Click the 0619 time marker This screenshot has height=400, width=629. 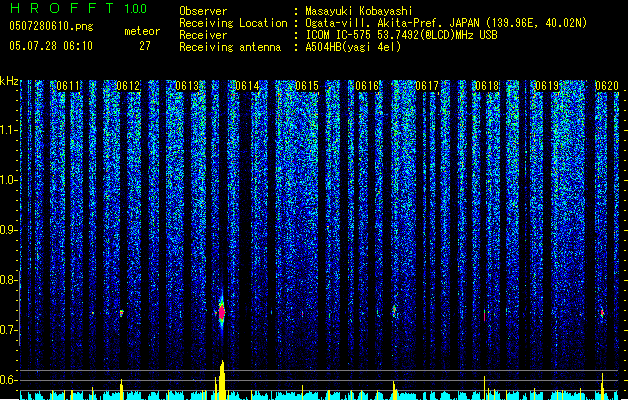pos(547,86)
